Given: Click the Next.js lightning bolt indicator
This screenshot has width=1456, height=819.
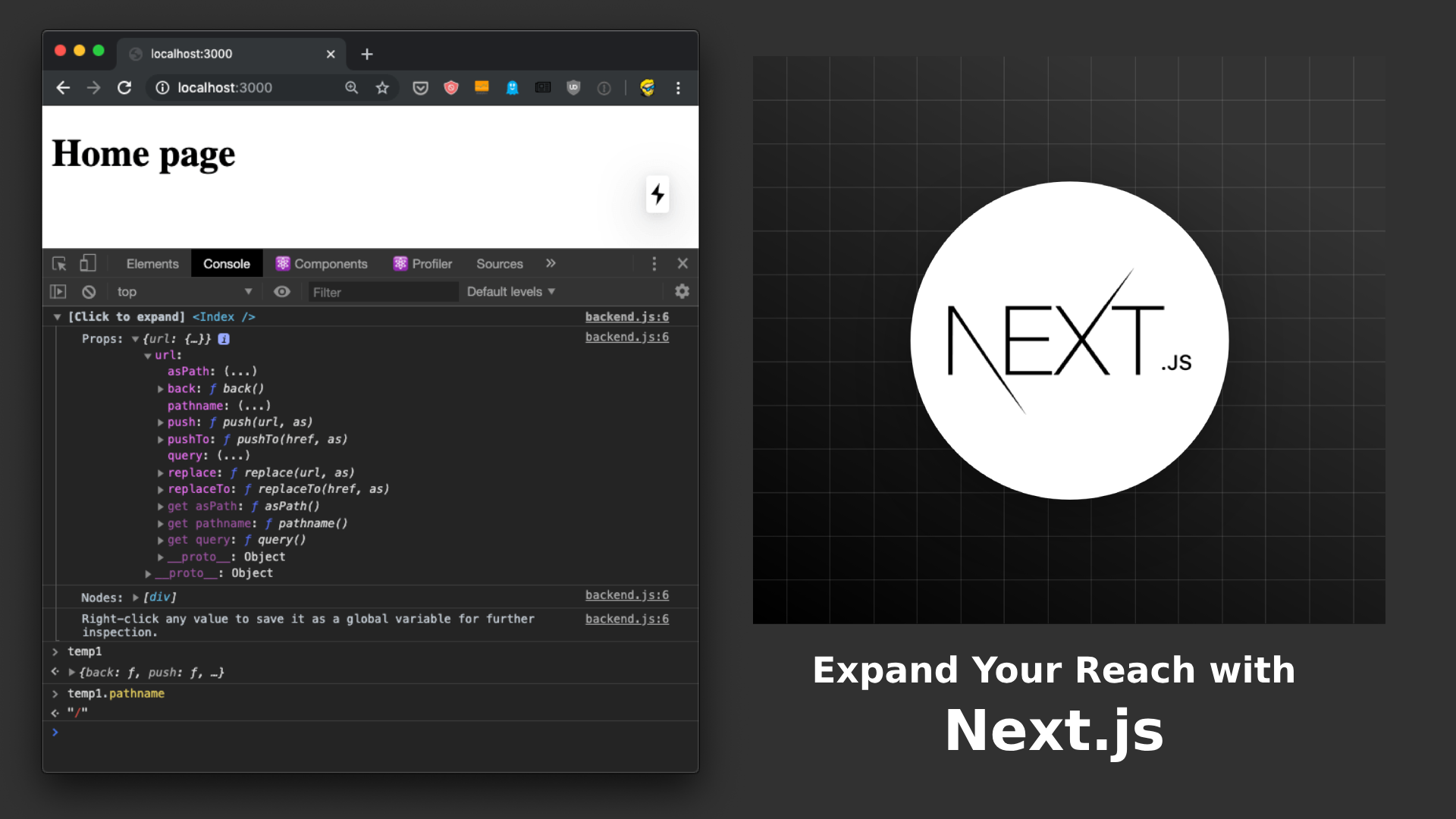Looking at the screenshot, I should point(657,195).
